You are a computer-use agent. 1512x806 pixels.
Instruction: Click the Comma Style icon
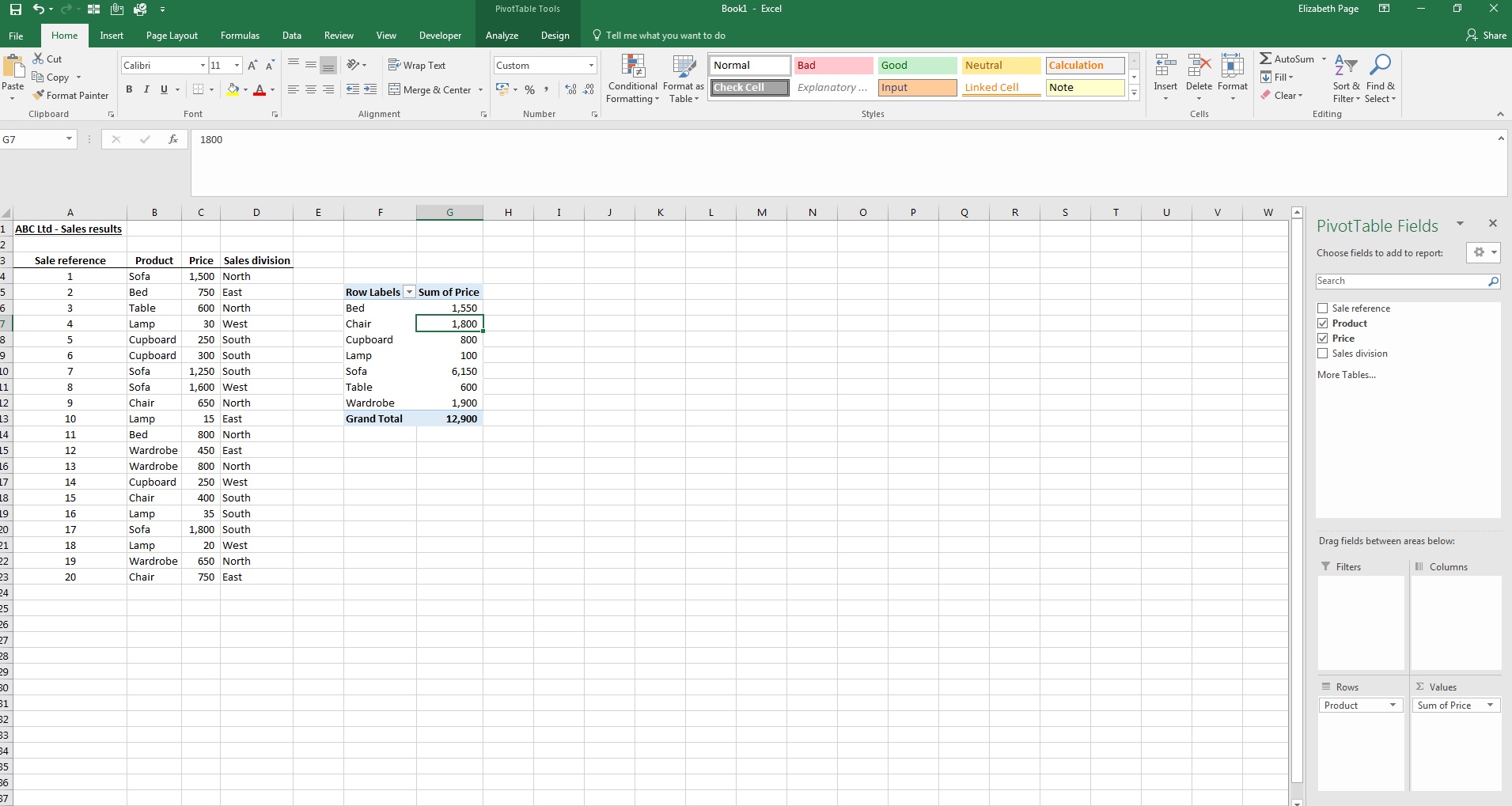click(x=547, y=89)
